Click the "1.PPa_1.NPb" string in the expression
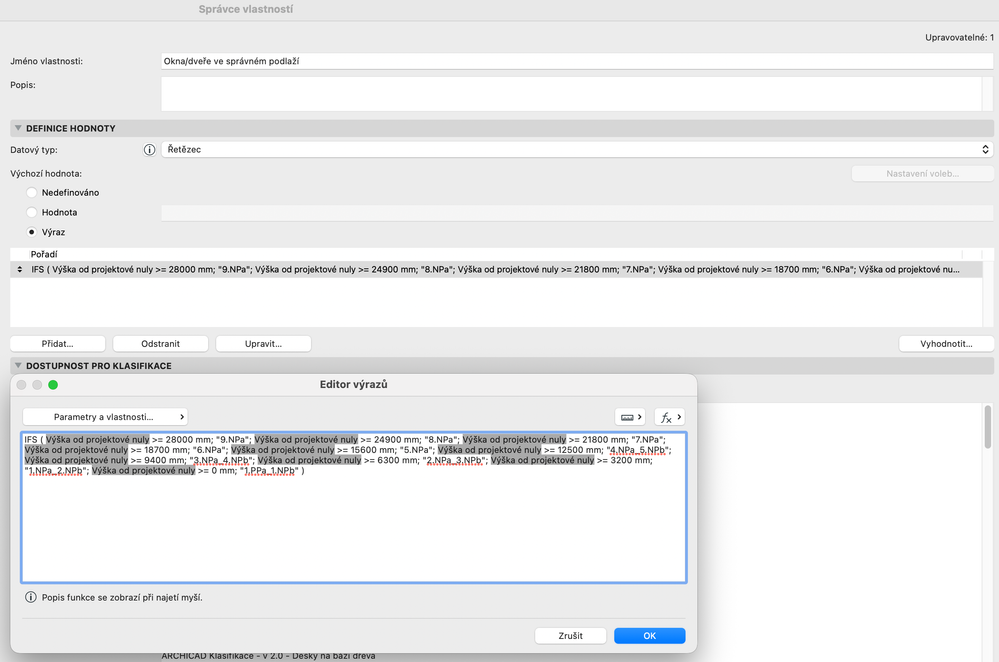 click(270, 471)
